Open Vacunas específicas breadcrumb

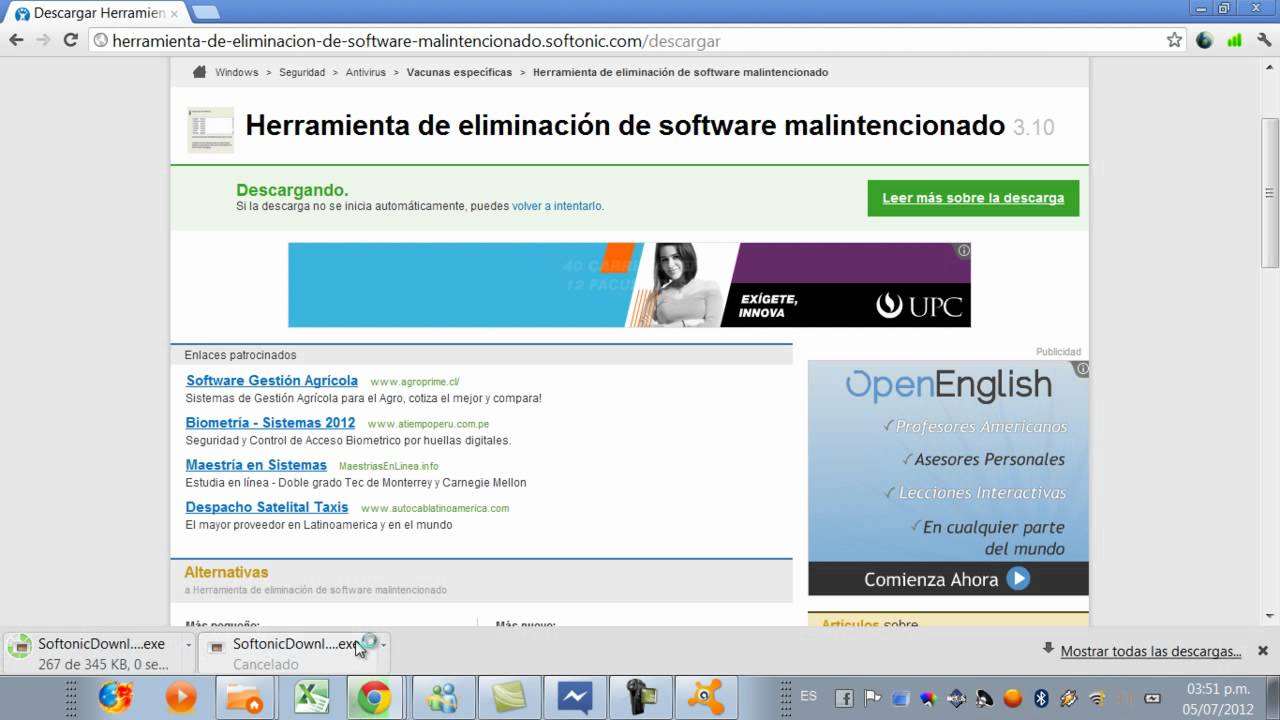[x=459, y=72]
